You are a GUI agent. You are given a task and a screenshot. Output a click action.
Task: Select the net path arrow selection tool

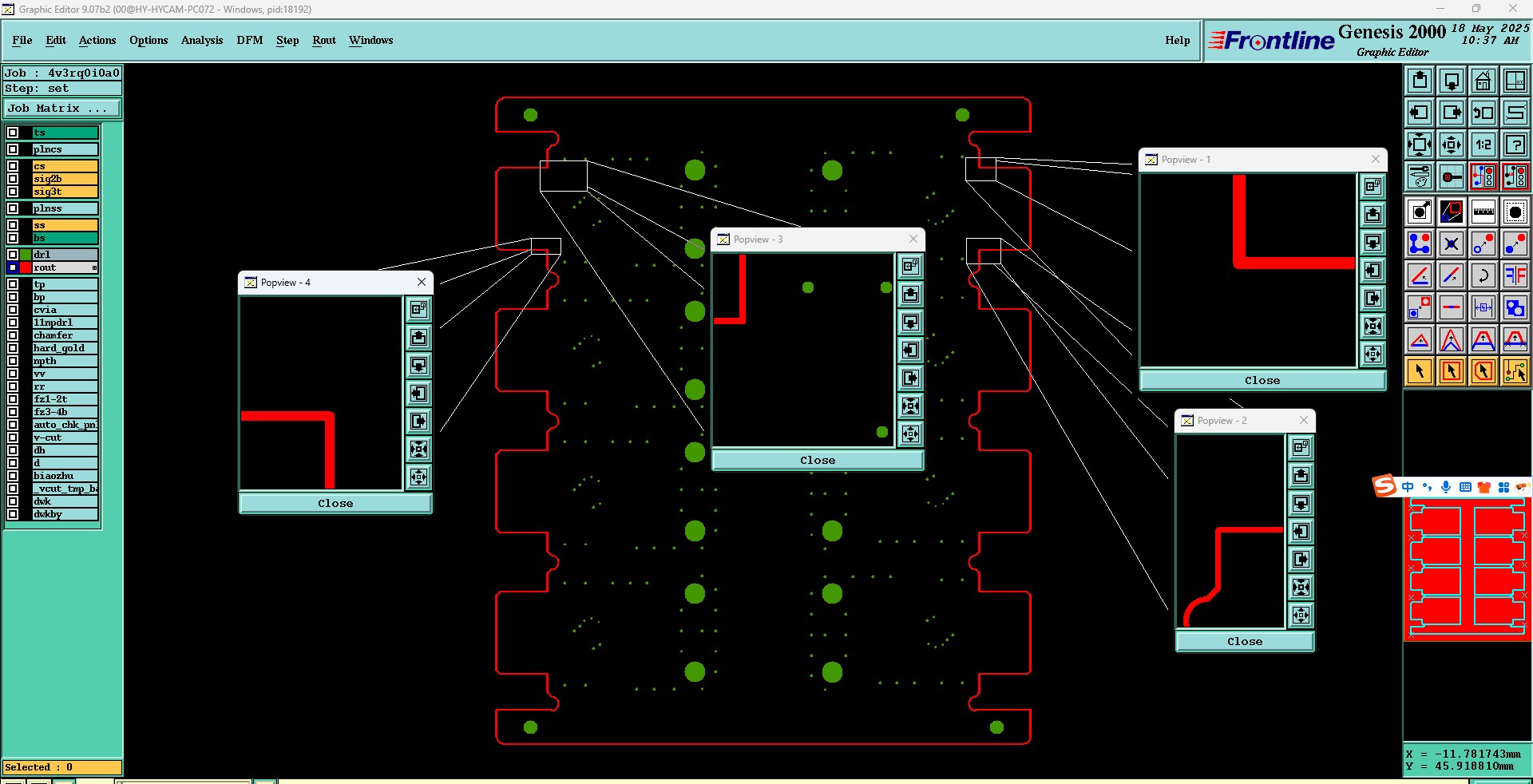pos(1515,371)
